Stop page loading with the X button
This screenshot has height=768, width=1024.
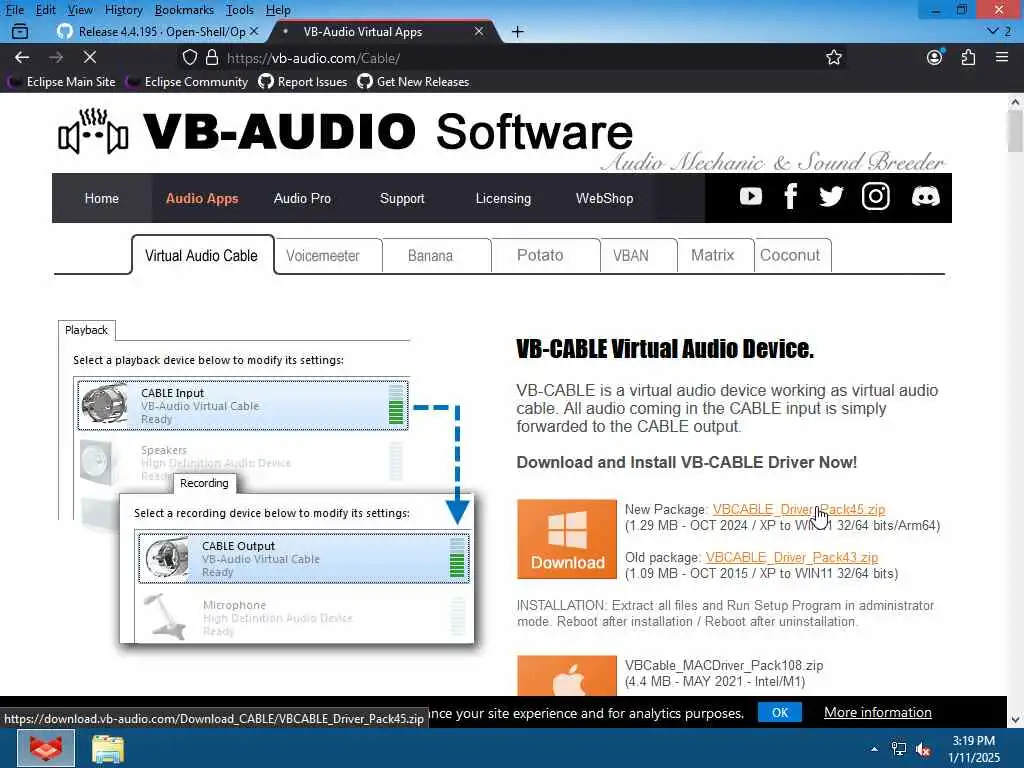coord(90,57)
